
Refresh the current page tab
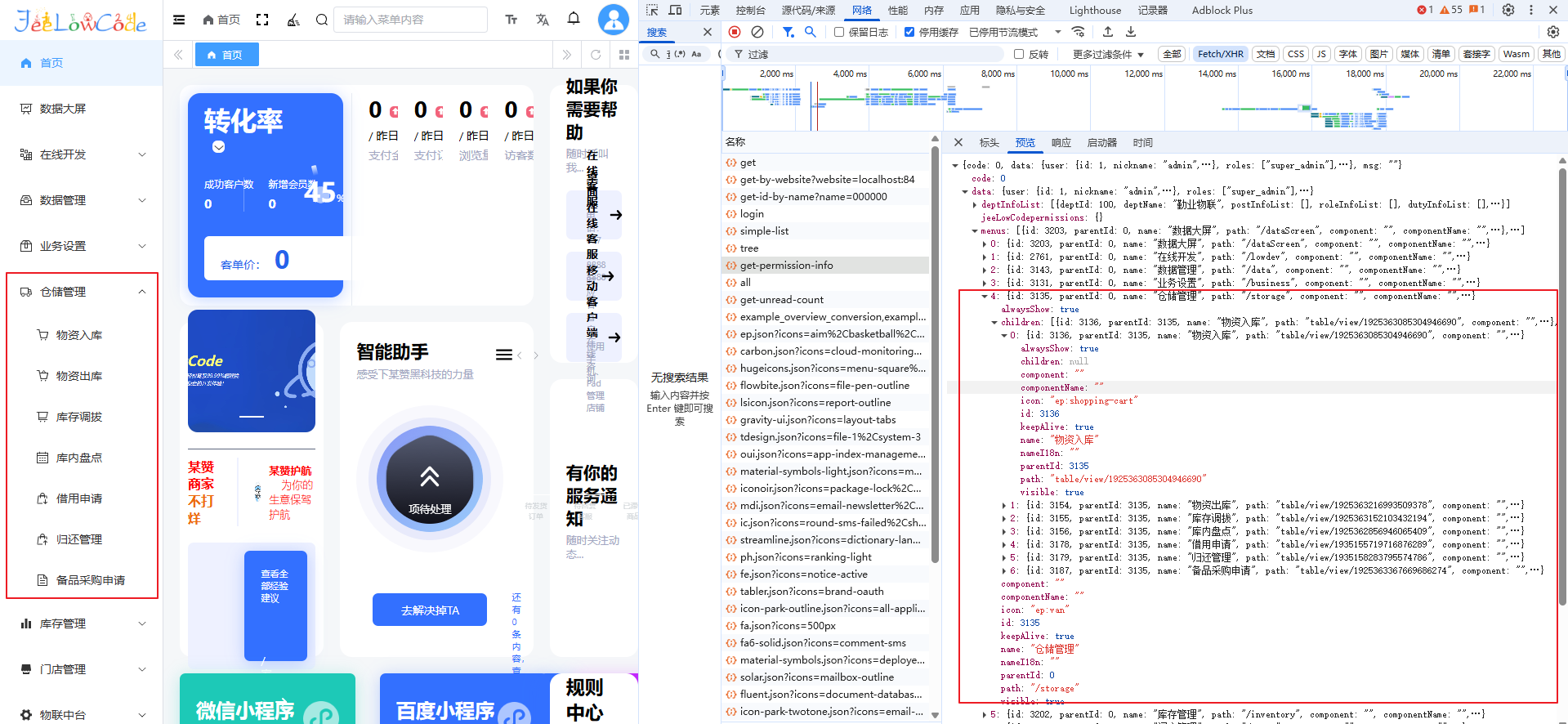[x=596, y=55]
